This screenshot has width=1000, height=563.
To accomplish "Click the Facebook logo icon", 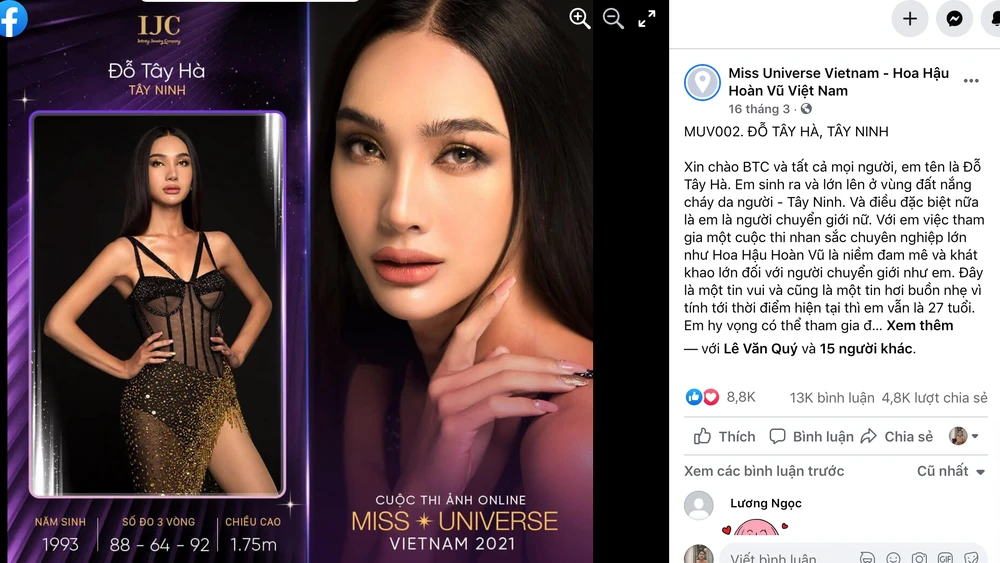I will click(x=11, y=17).
